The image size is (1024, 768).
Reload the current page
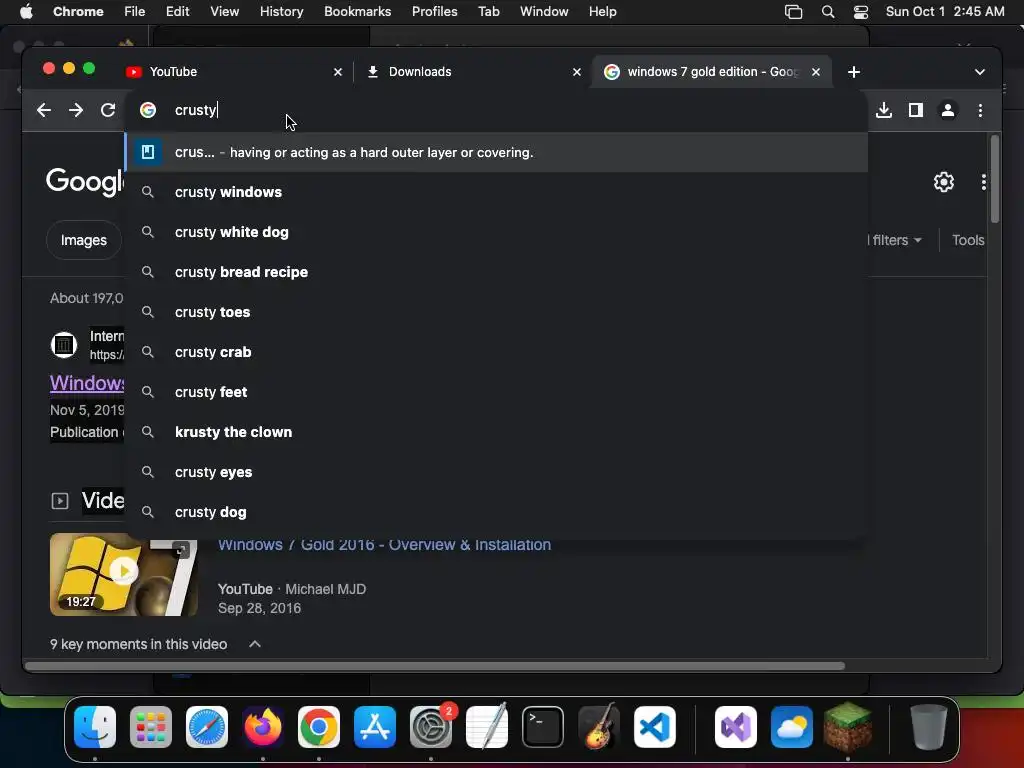click(x=108, y=110)
